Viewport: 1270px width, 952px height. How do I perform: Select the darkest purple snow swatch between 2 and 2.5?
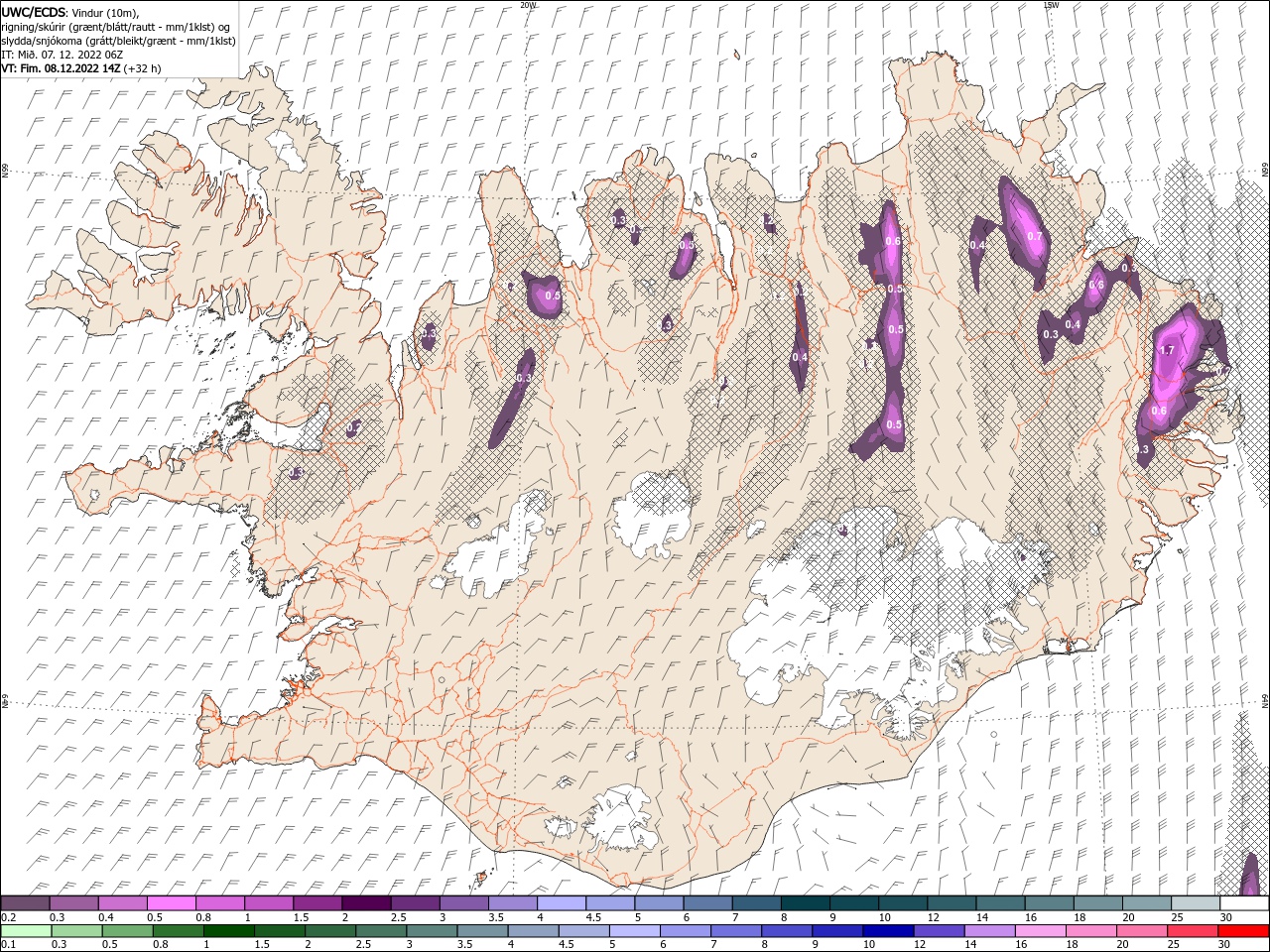(x=366, y=903)
